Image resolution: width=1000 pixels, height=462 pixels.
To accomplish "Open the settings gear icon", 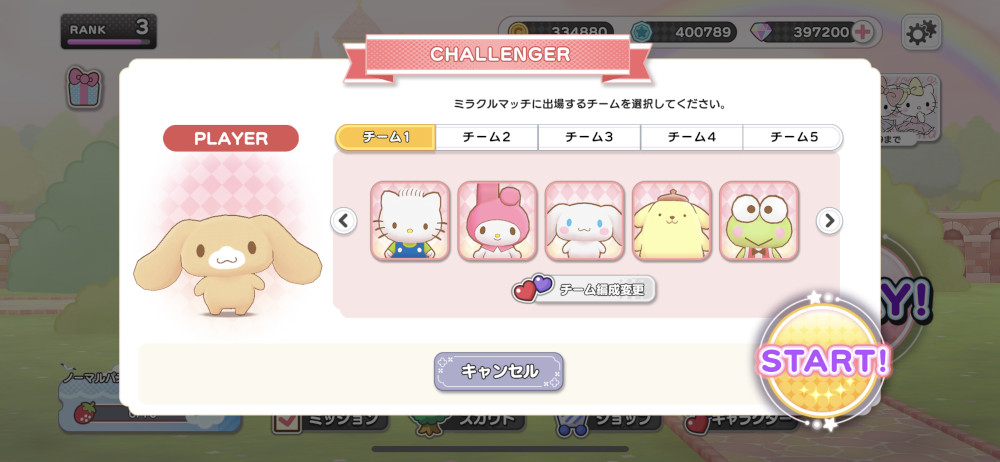I will pos(921,32).
